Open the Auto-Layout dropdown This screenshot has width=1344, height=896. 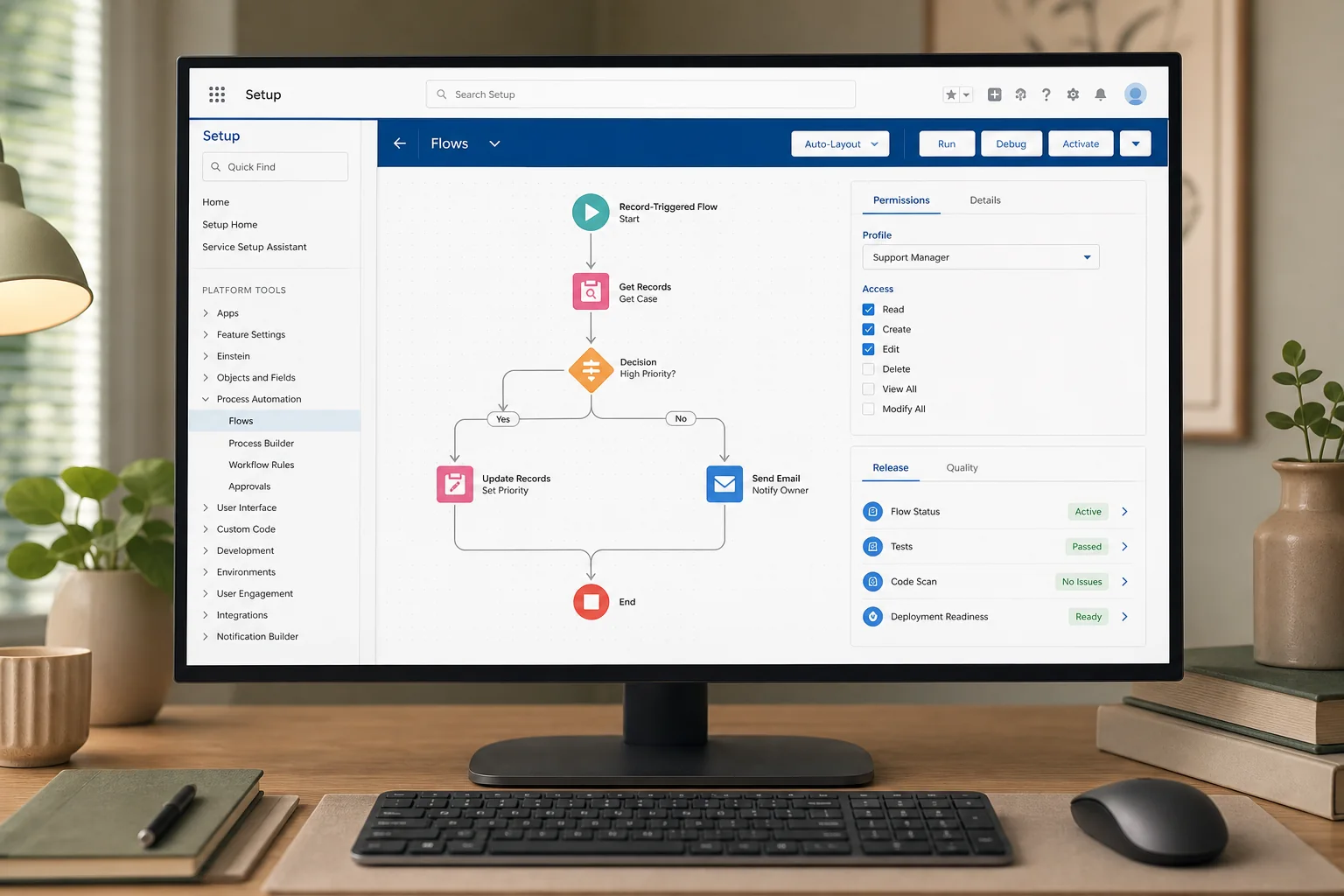840,144
